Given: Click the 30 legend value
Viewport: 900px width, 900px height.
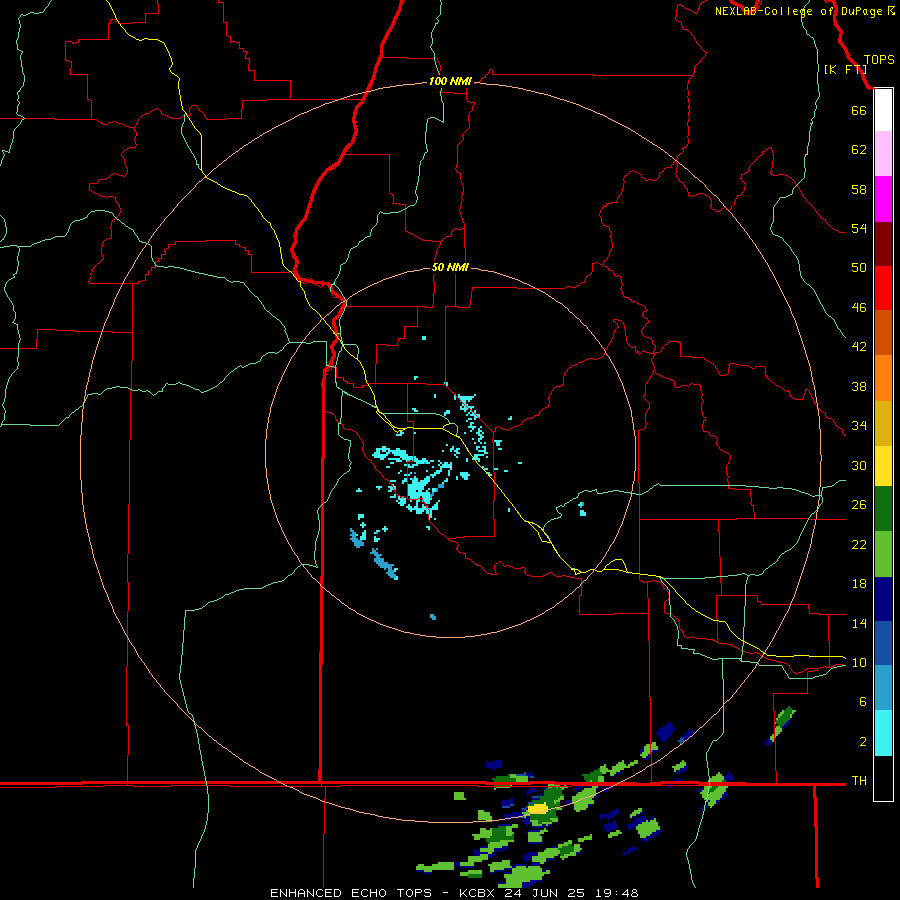Looking at the screenshot, I should tap(859, 465).
